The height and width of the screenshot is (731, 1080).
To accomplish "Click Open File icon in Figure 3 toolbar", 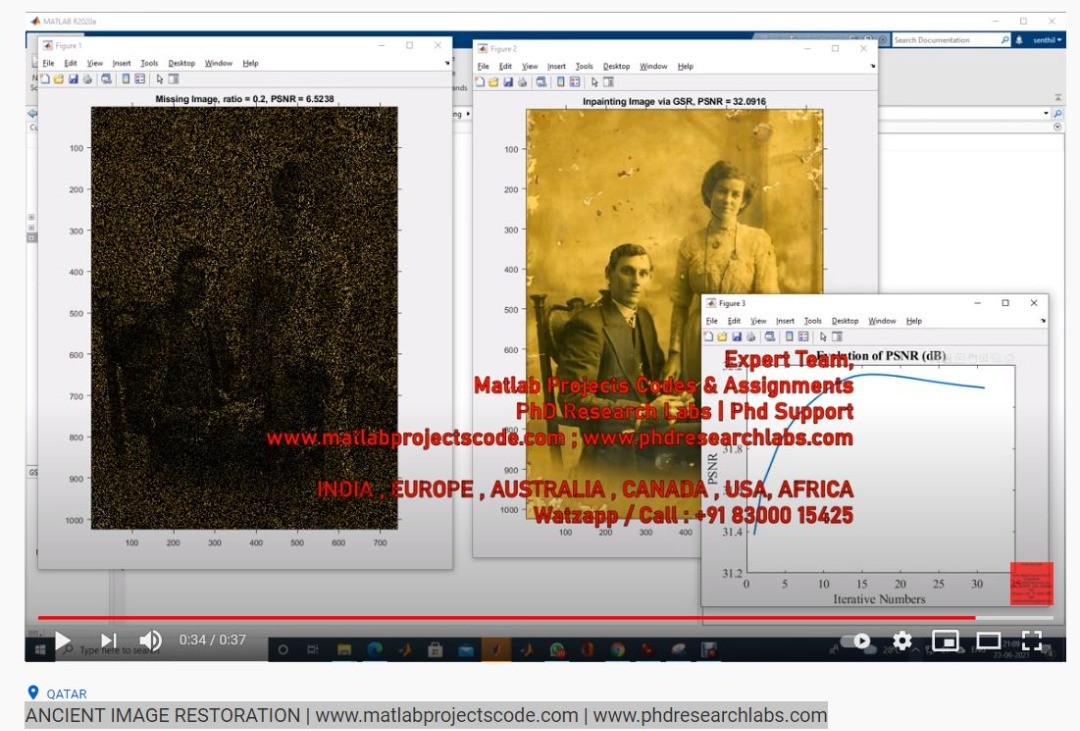I will 722,337.
